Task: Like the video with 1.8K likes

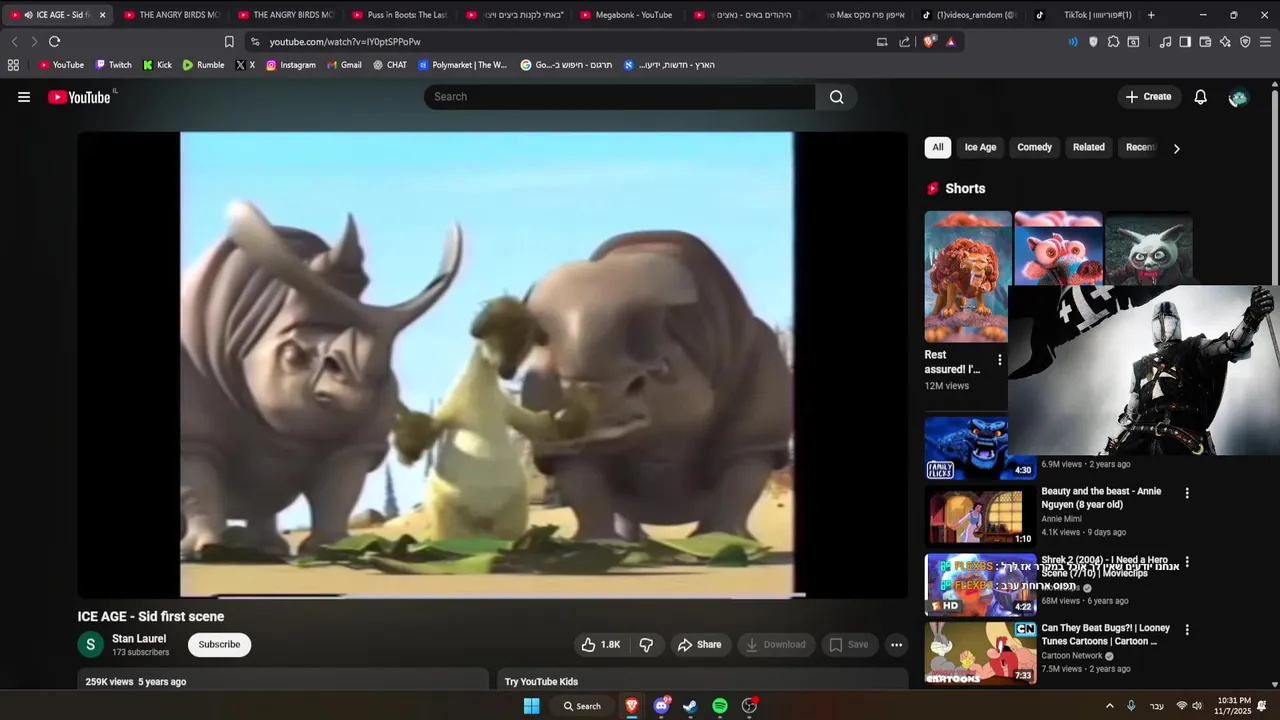Action: tap(601, 645)
